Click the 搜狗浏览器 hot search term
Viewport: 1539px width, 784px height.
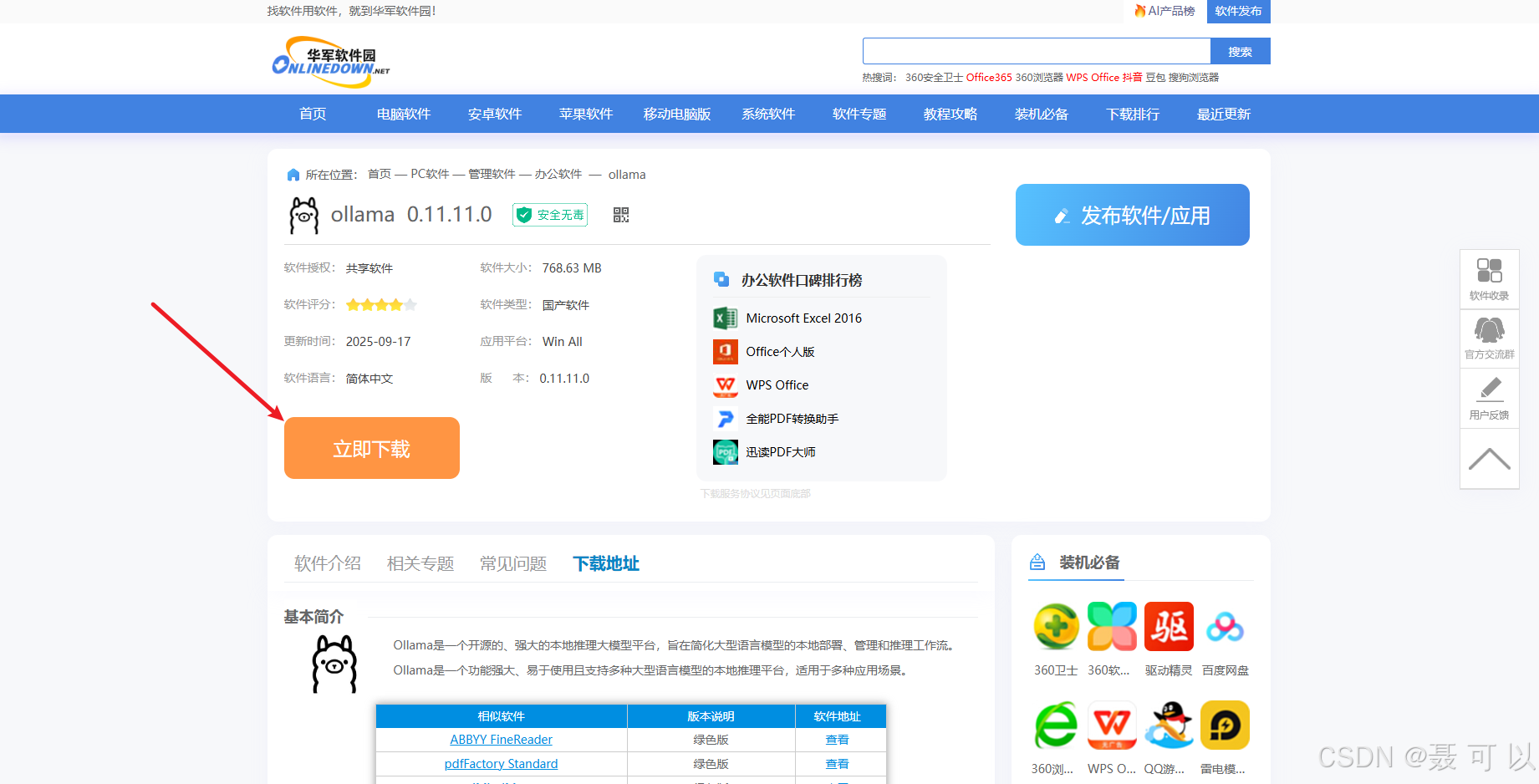(1193, 77)
